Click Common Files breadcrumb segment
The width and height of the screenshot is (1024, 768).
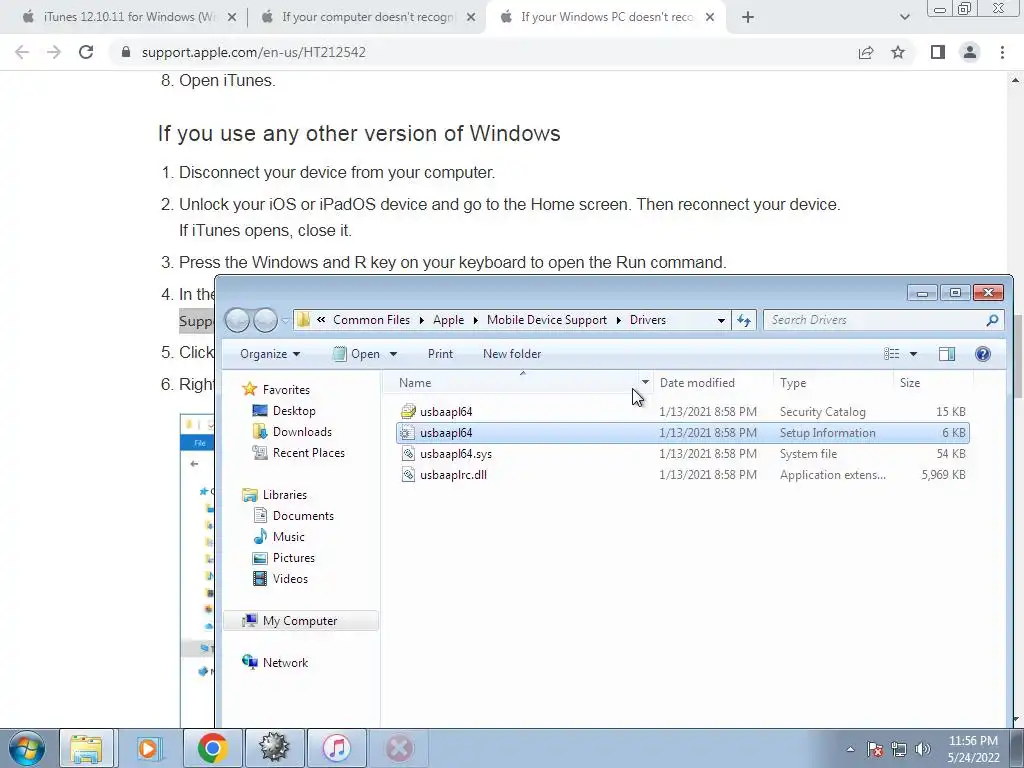[x=371, y=320]
